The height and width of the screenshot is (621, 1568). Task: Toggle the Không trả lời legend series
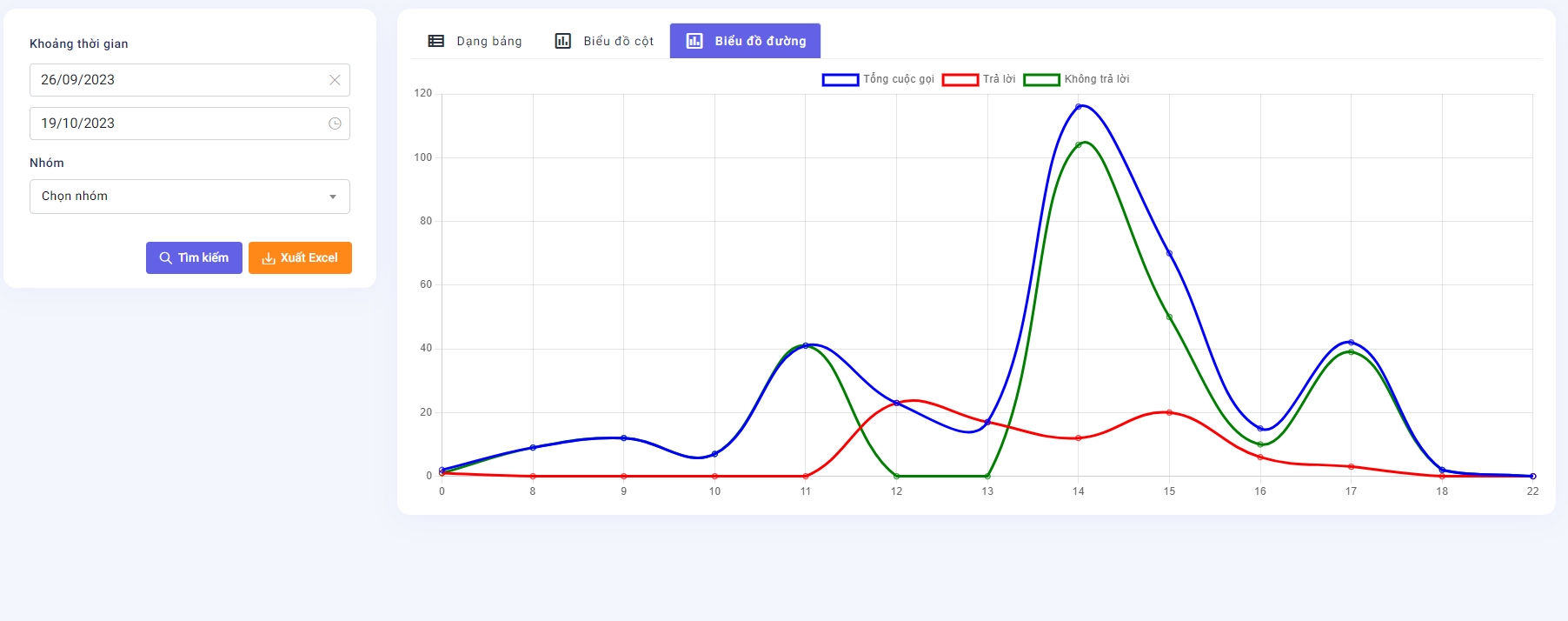[1096, 79]
